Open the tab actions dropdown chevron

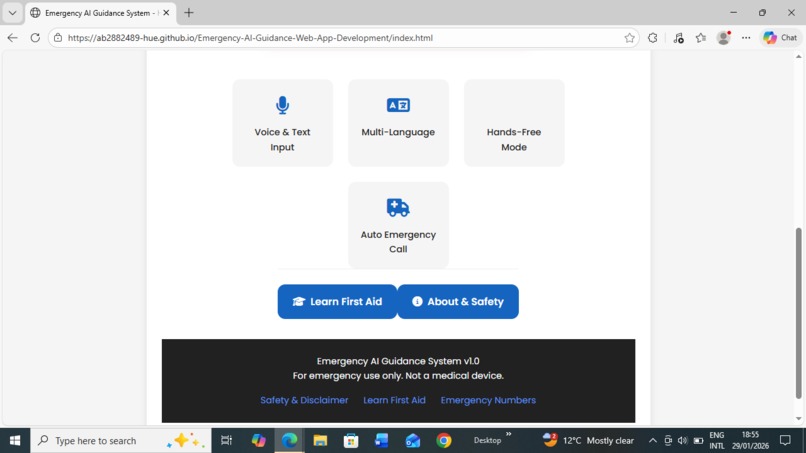point(12,13)
